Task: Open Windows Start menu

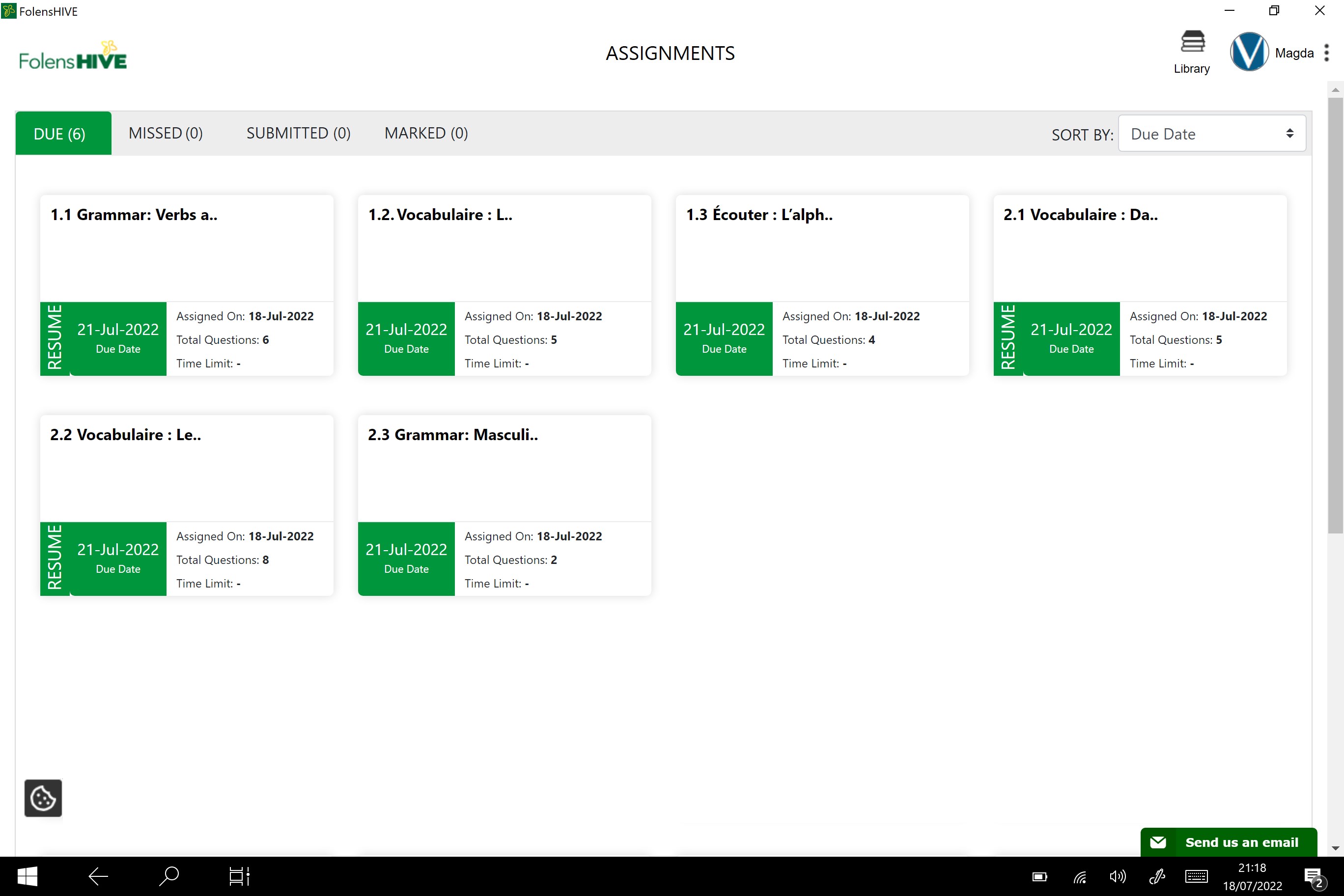Action: [x=27, y=875]
